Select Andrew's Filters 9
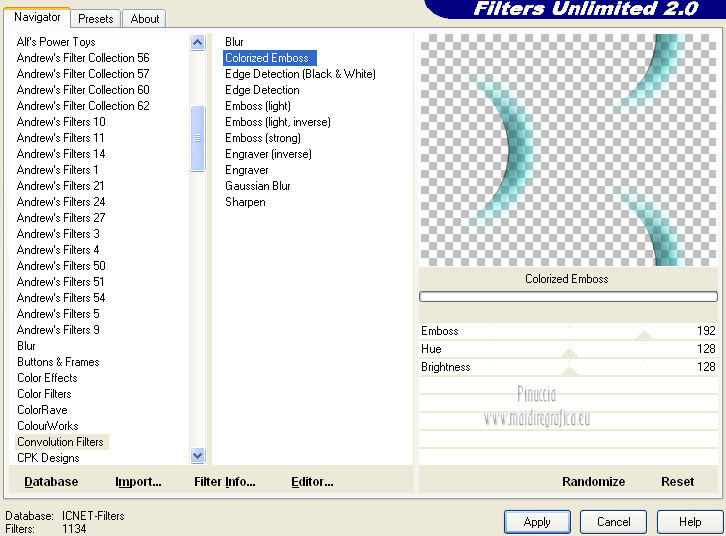 click(58, 330)
